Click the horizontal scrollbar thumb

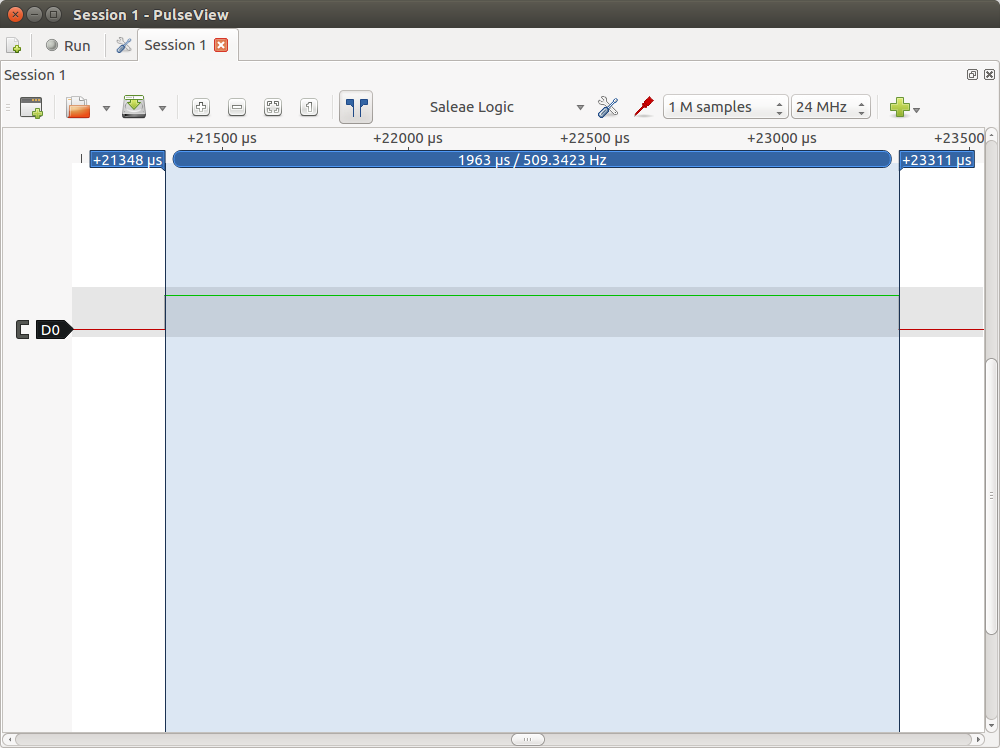click(528, 740)
